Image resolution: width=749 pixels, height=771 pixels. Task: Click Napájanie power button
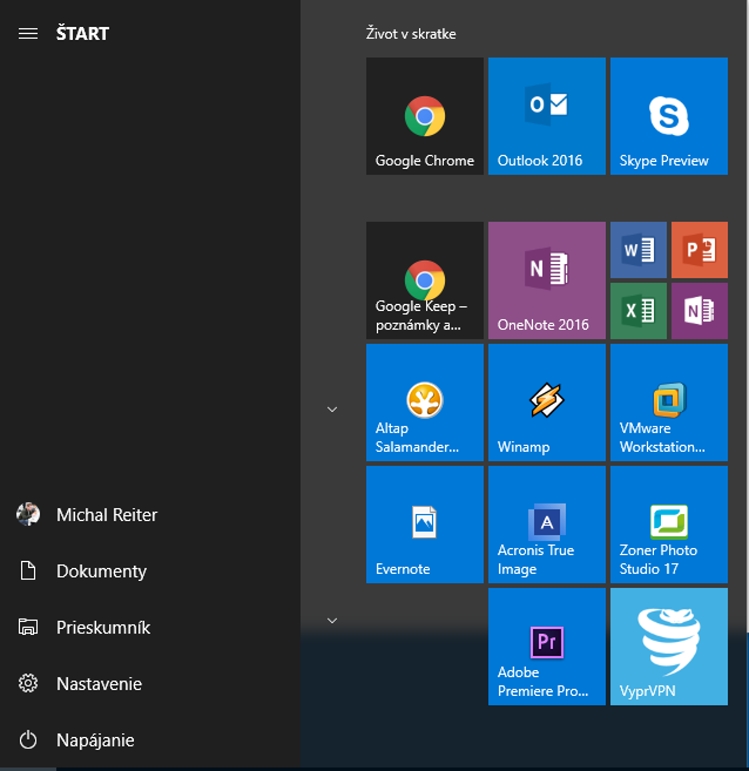(x=94, y=740)
